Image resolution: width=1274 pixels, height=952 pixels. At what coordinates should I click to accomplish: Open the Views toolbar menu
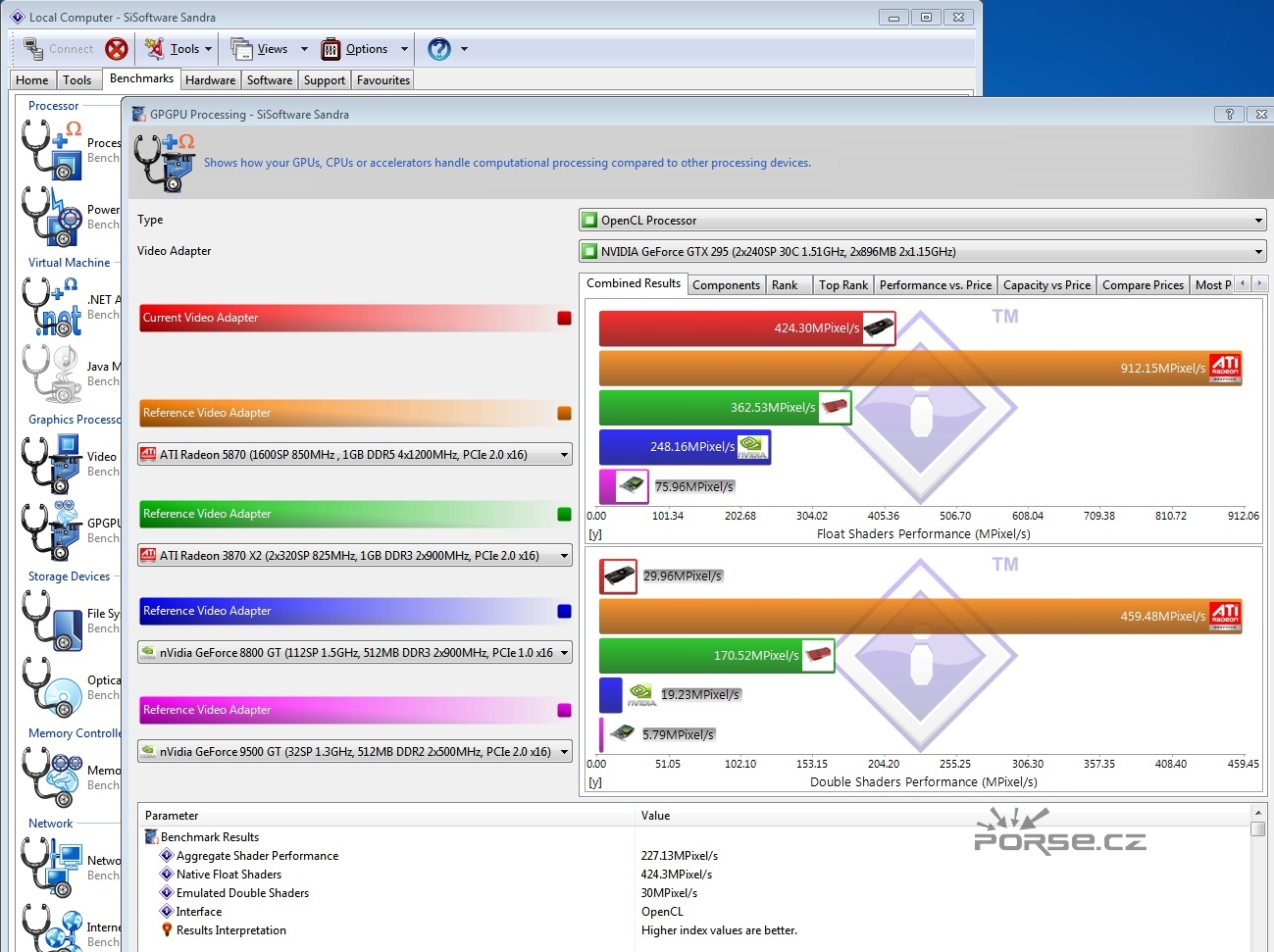[x=260, y=49]
